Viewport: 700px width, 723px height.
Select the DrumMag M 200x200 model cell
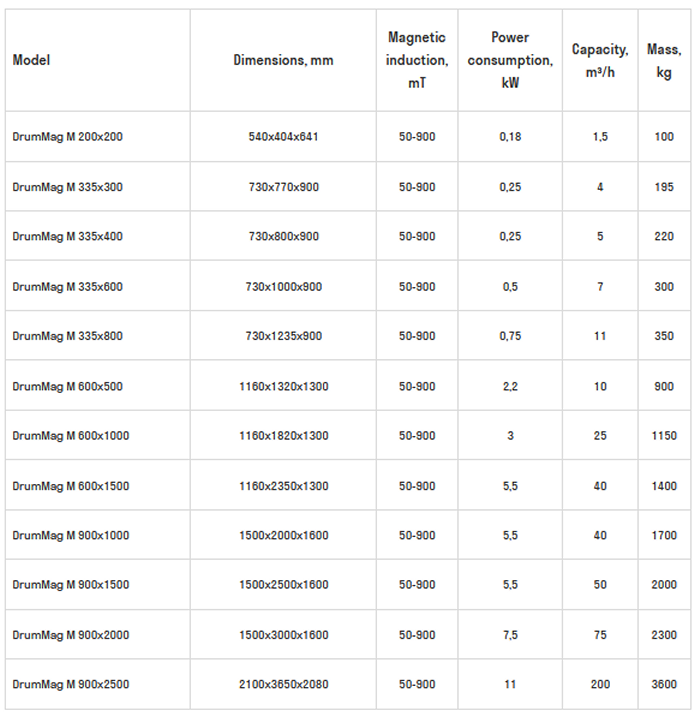coord(67,137)
